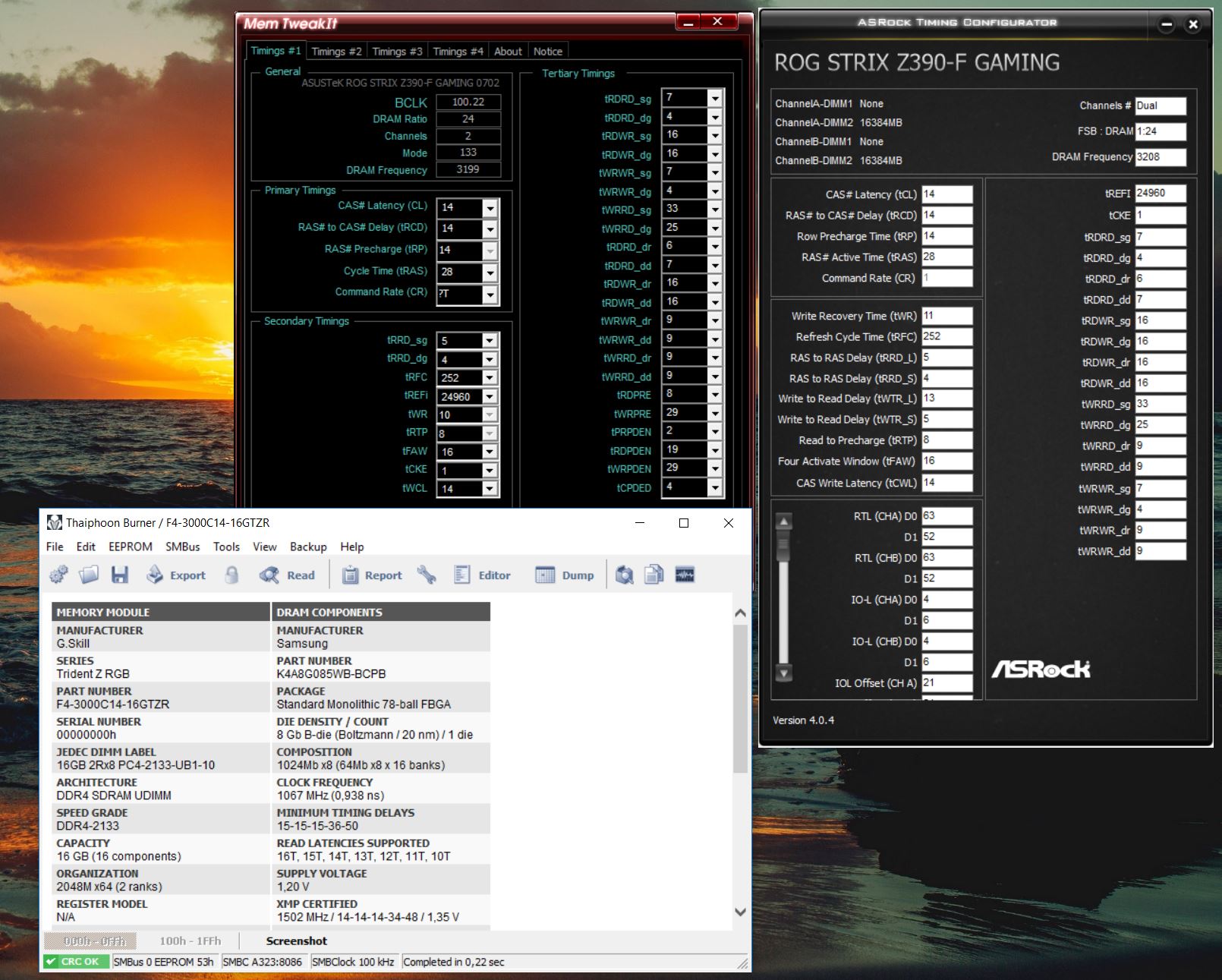Open the File menu in Thaiphoon Burner
The width and height of the screenshot is (1222, 980).
55,547
